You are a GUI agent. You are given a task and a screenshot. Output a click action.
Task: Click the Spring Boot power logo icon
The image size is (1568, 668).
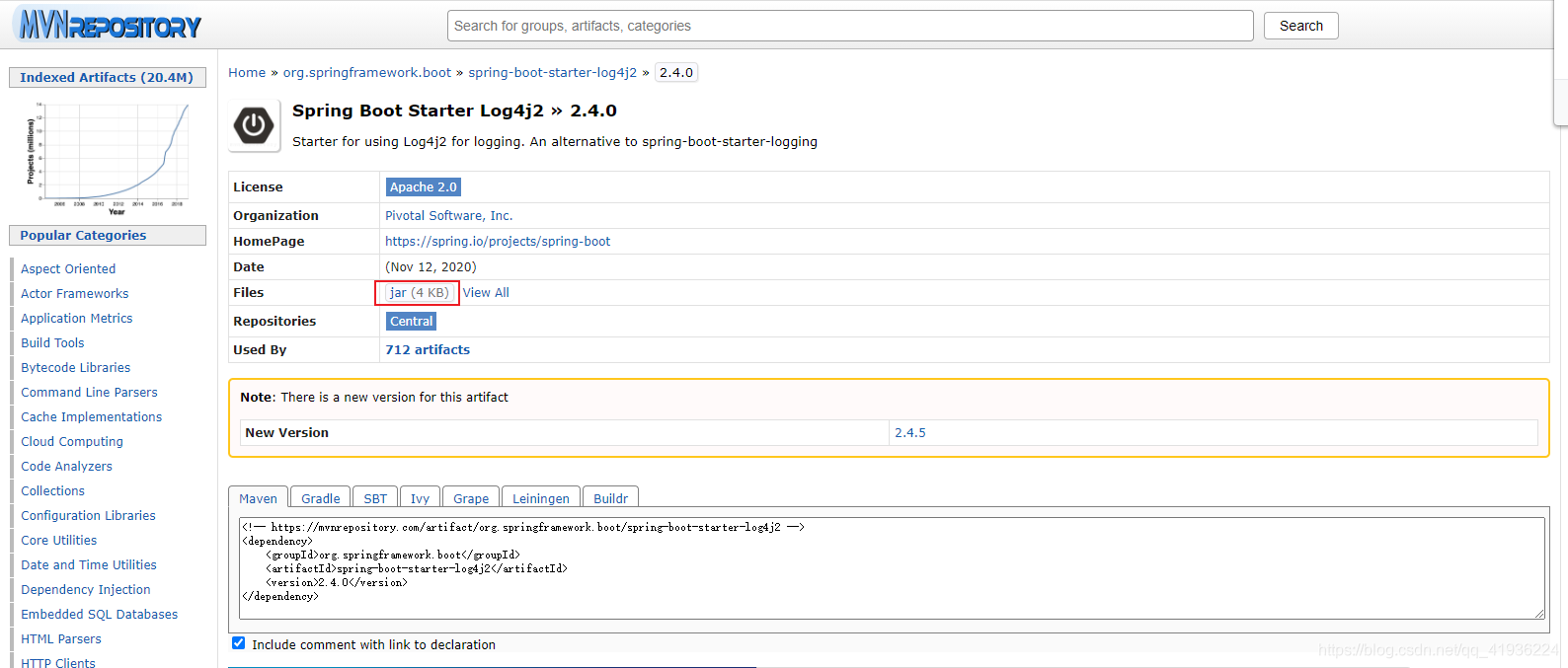click(x=254, y=125)
